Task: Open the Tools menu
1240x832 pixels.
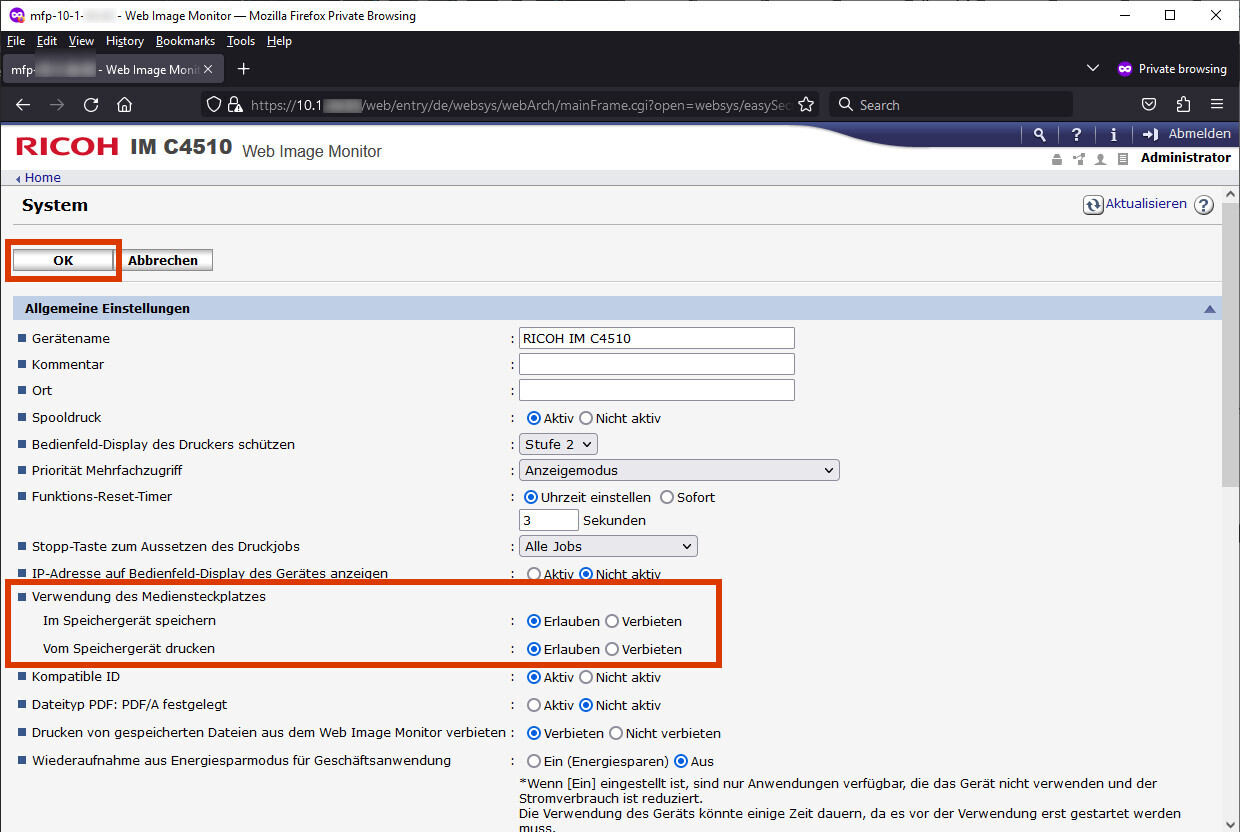Action: click(241, 41)
